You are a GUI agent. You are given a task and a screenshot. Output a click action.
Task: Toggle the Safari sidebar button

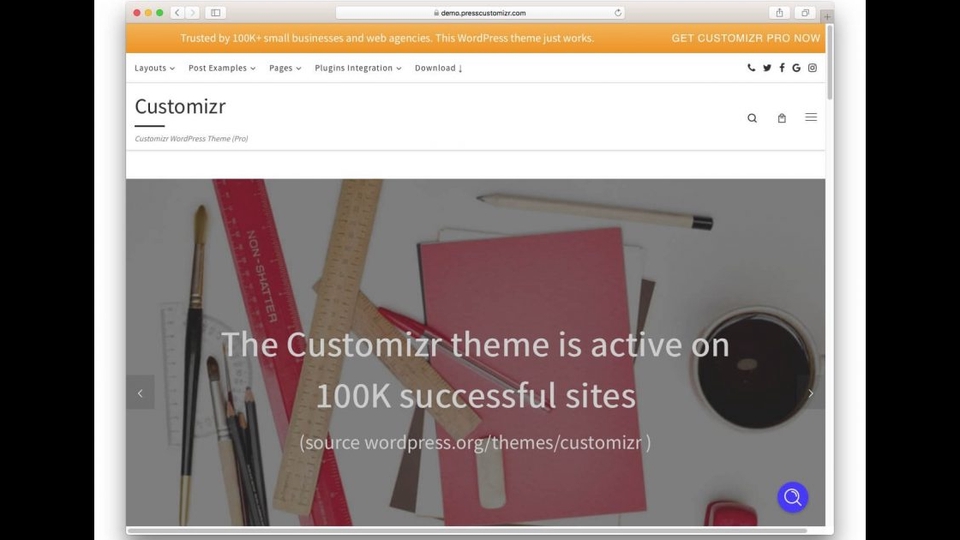tap(216, 12)
